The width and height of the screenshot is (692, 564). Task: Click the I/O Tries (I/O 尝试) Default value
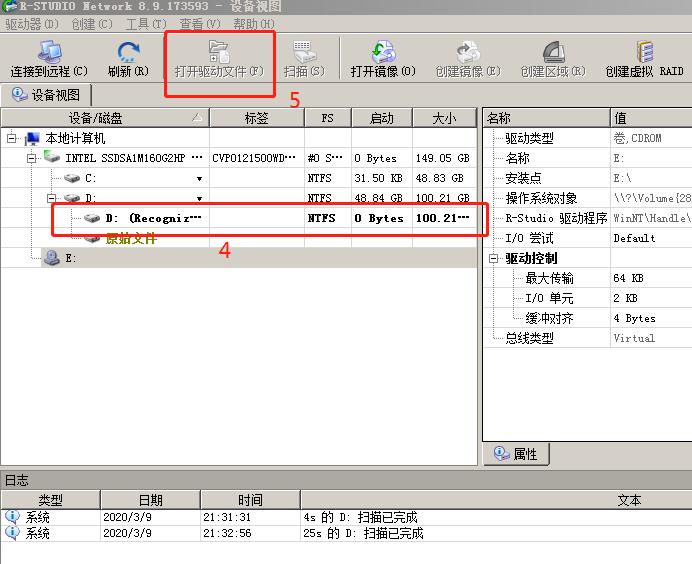coord(634,238)
